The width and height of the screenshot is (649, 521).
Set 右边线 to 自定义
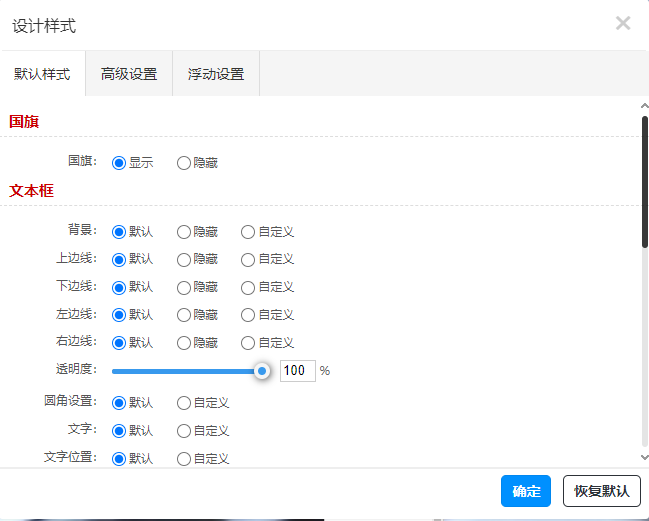(x=248, y=343)
